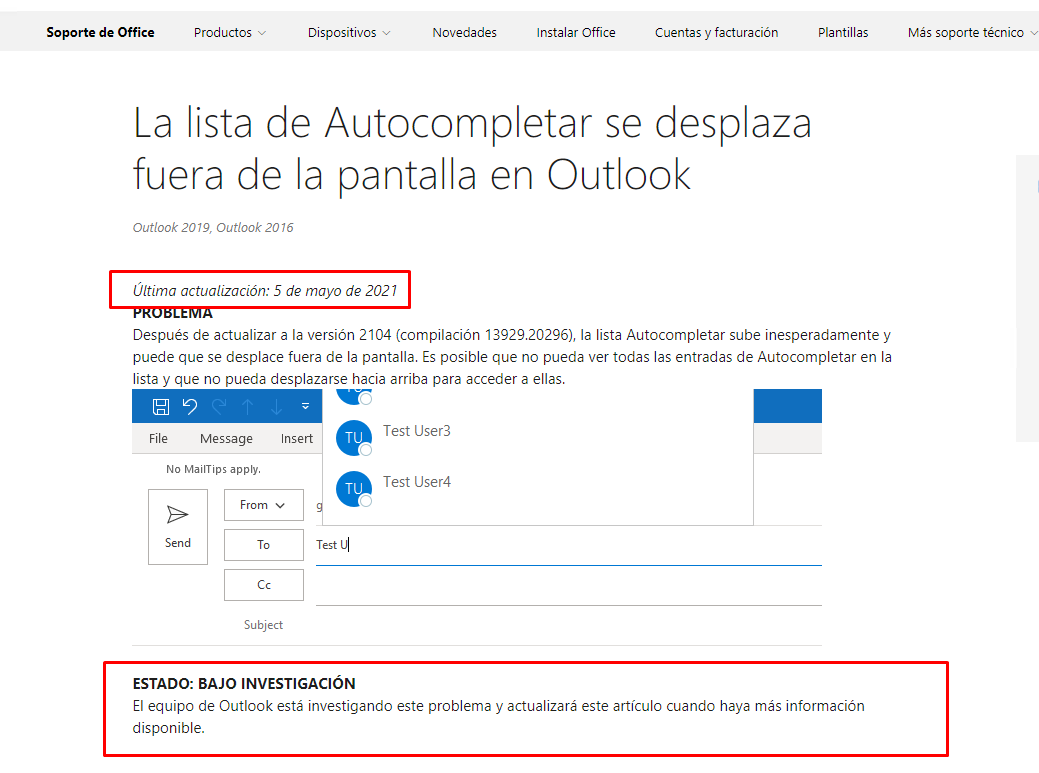
Task: Click the Undo arrow icon
Action: 190,406
